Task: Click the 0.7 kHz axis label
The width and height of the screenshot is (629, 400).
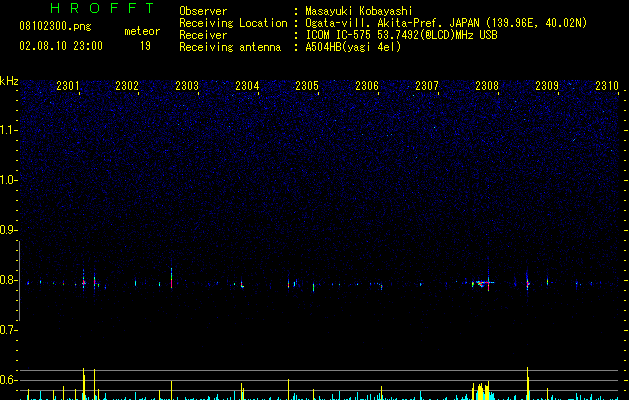Action: [x=8, y=330]
